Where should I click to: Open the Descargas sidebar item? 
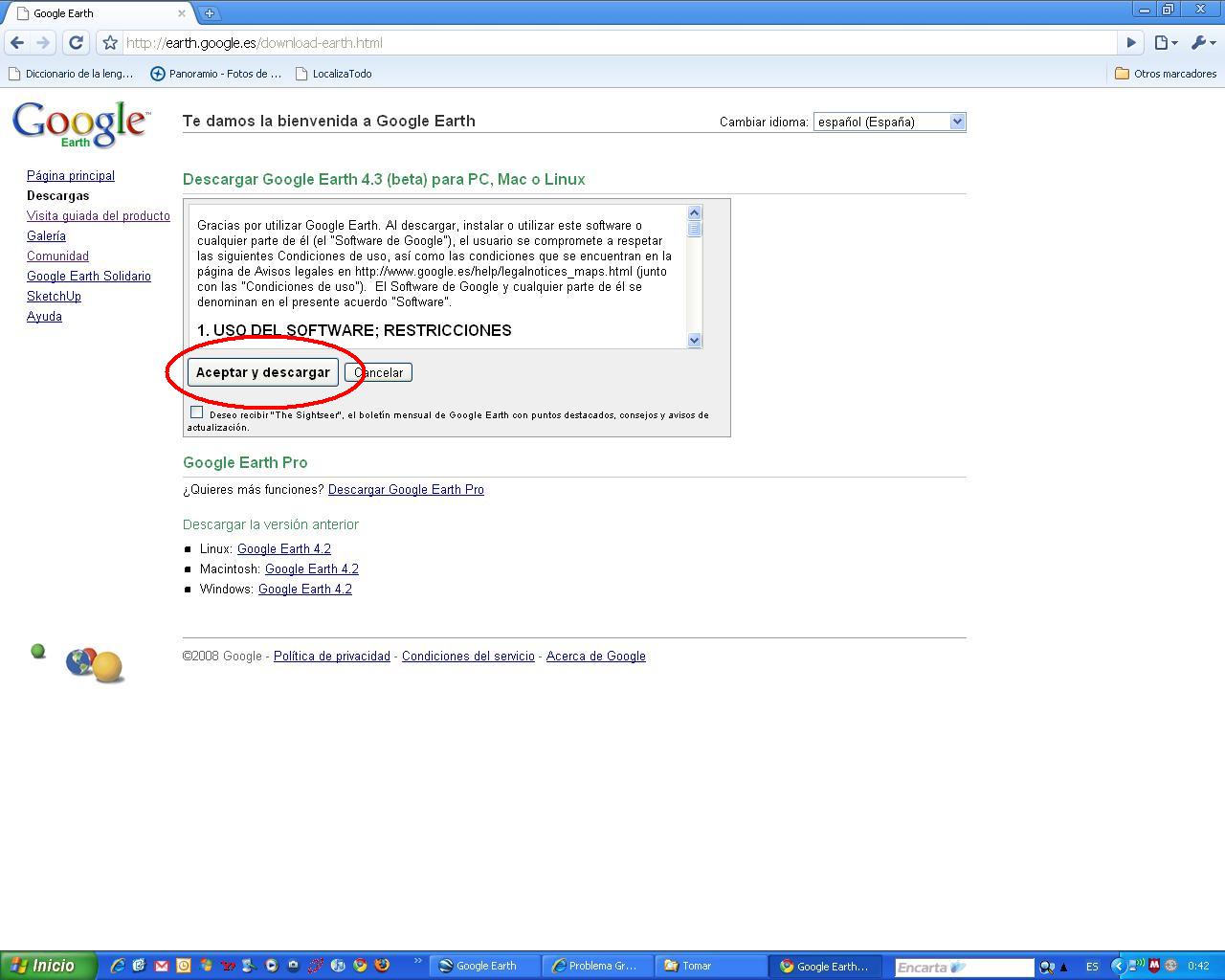(x=57, y=196)
